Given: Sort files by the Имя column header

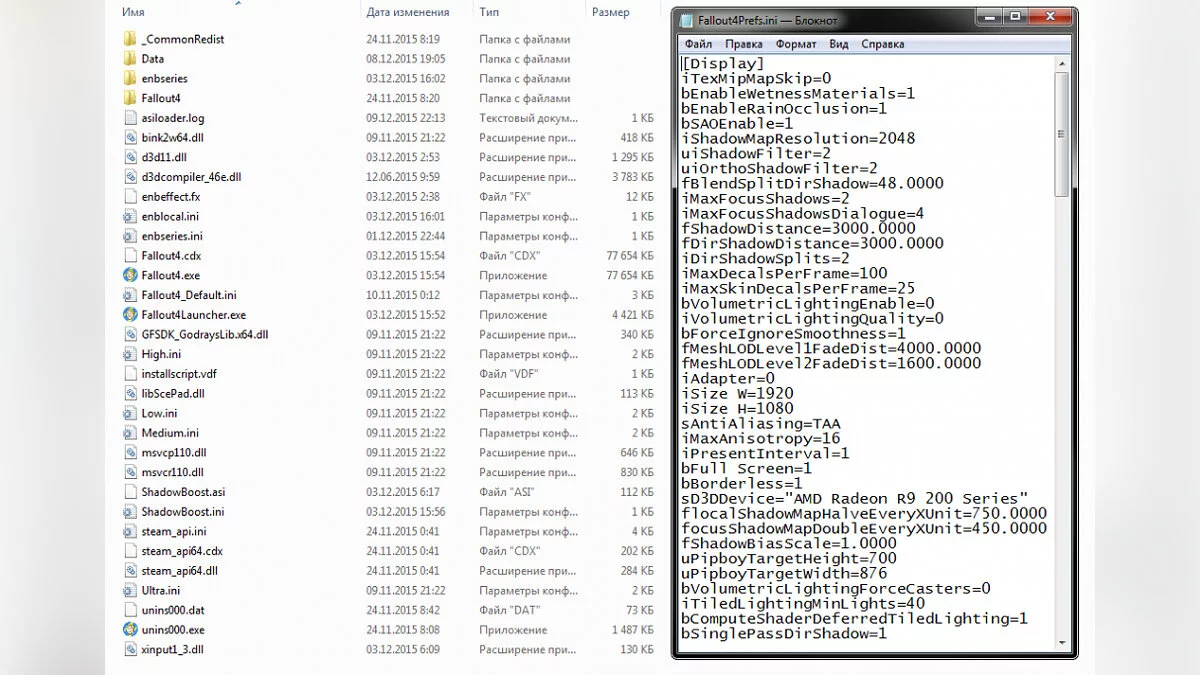Looking at the screenshot, I should pos(133,12).
